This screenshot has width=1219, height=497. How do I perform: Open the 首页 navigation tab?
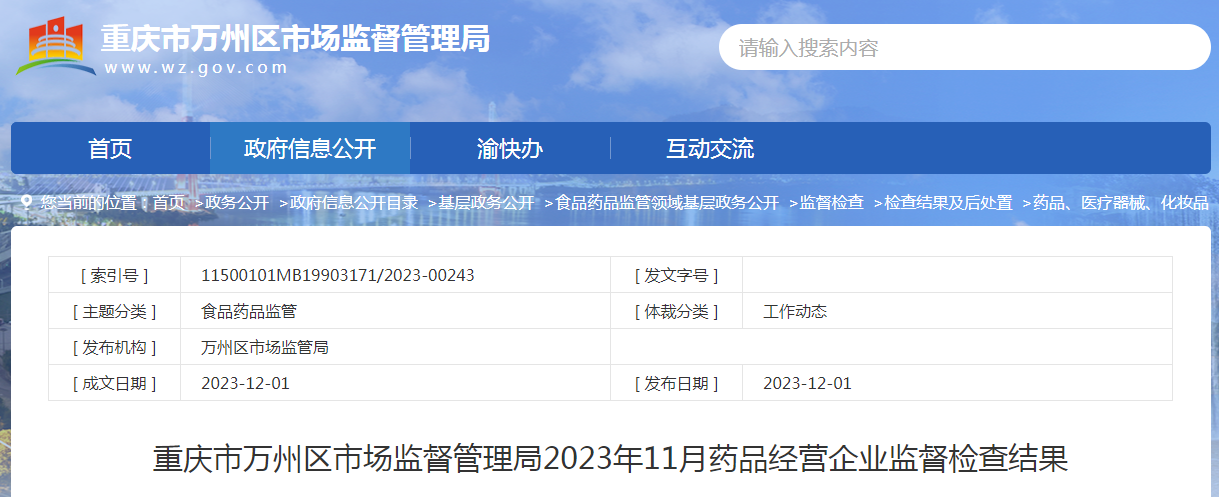point(110,149)
